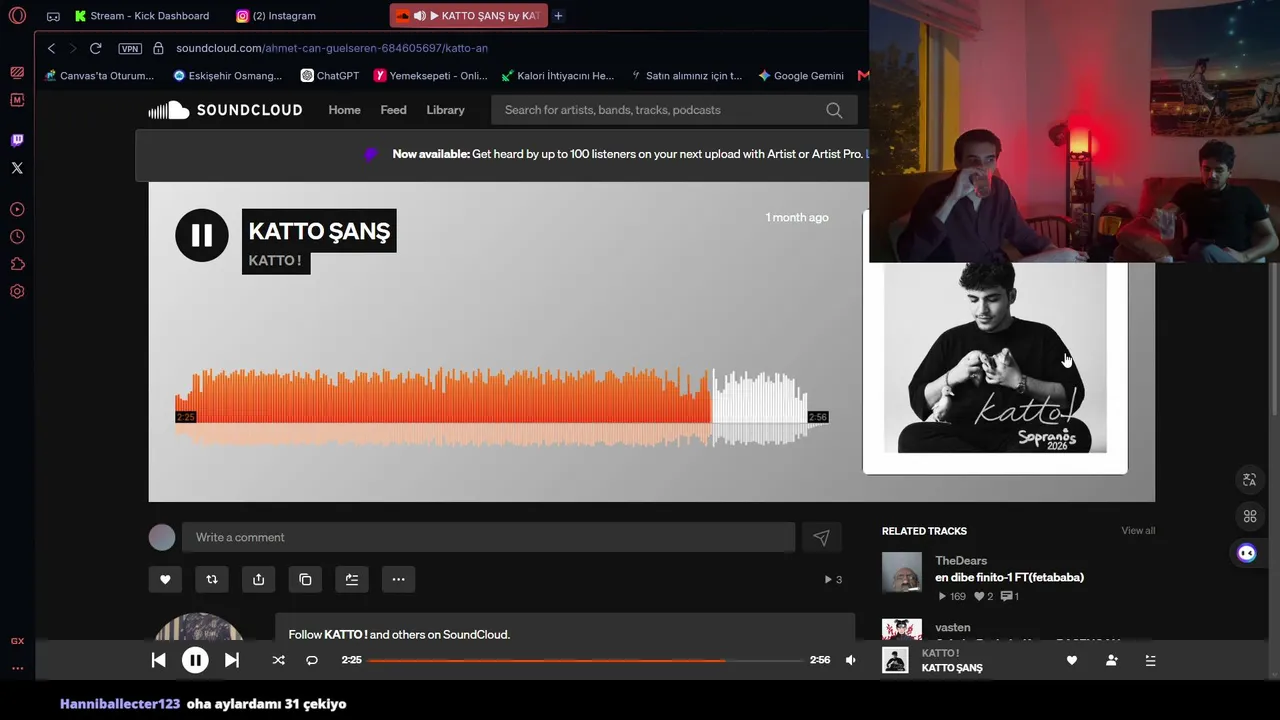Jump to a position in the orange waveform

(502, 407)
